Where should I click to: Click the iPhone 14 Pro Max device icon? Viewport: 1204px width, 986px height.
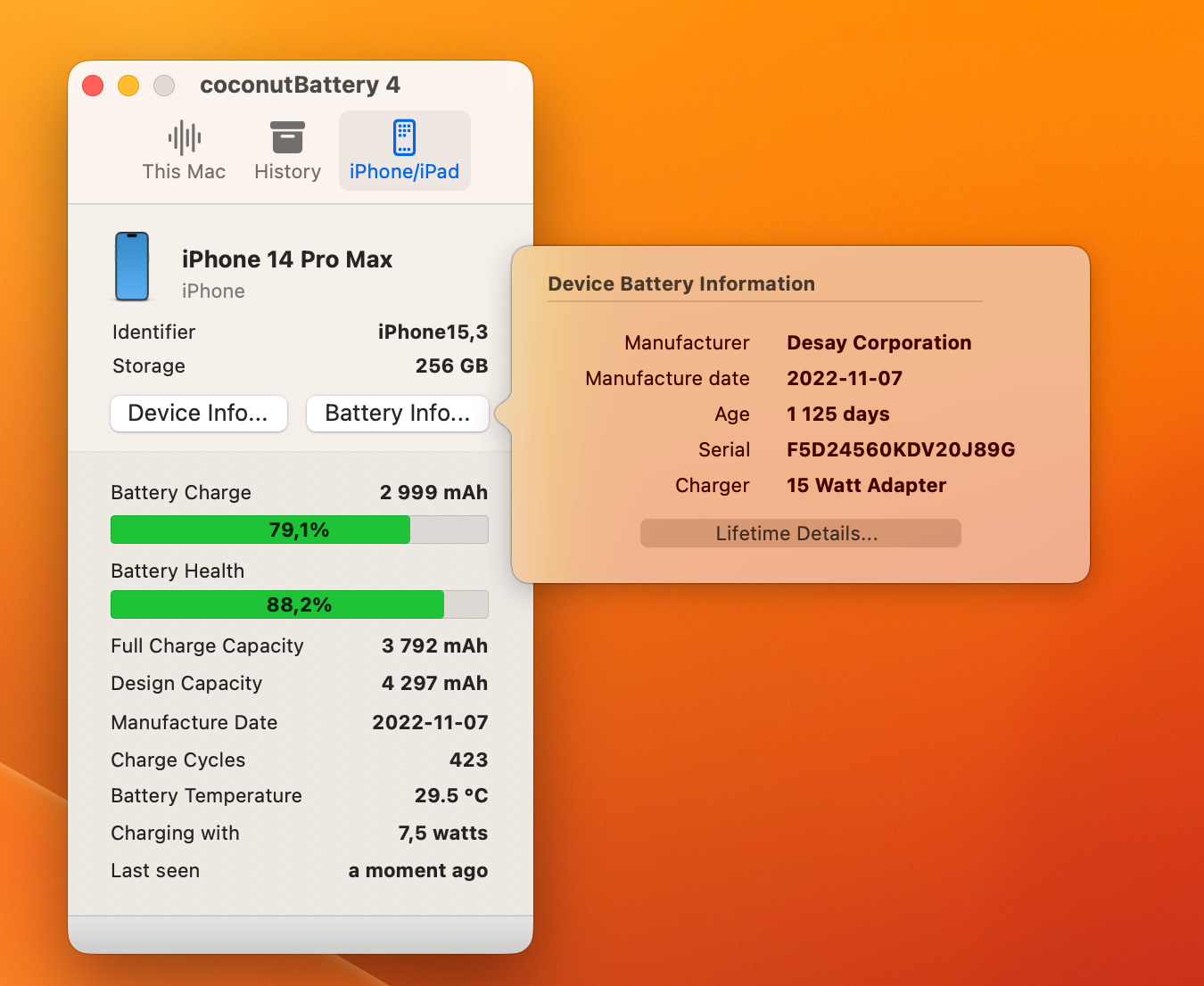pyautogui.click(x=132, y=267)
